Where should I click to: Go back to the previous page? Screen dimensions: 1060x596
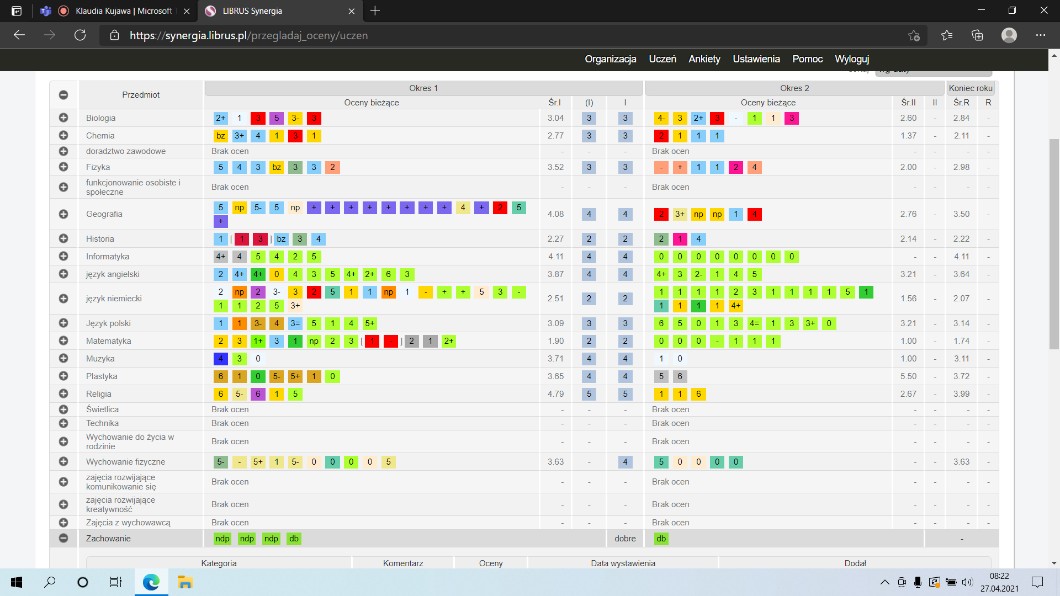click(x=19, y=35)
